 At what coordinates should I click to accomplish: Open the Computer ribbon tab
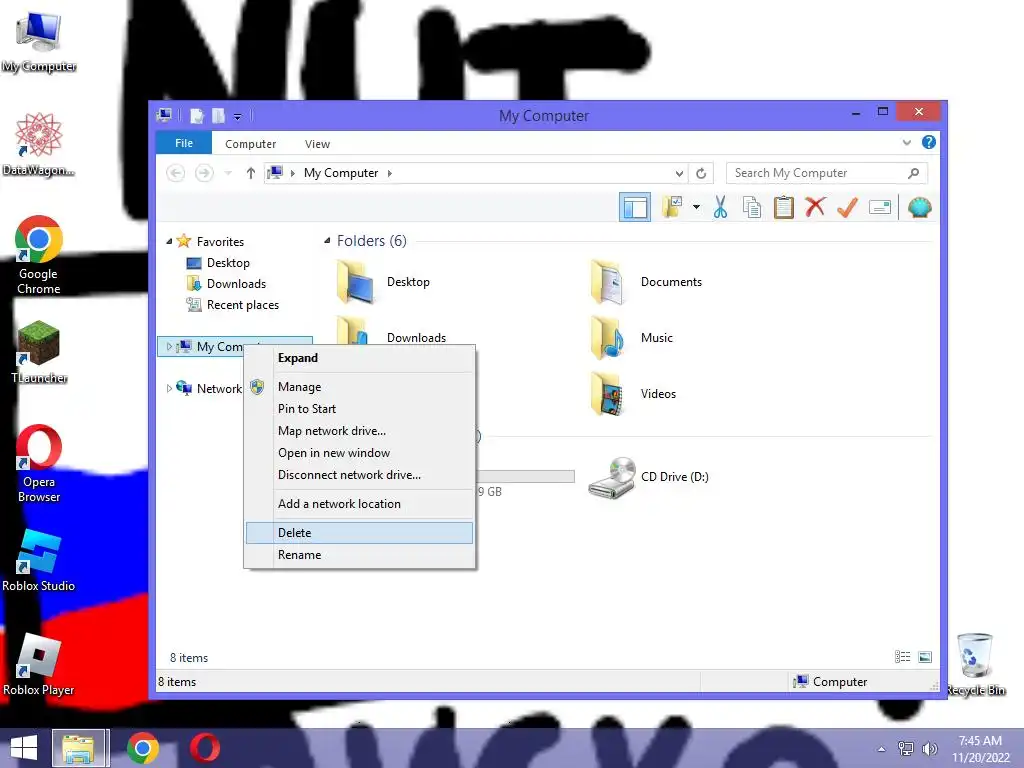pyautogui.click(x=251, y=144)
